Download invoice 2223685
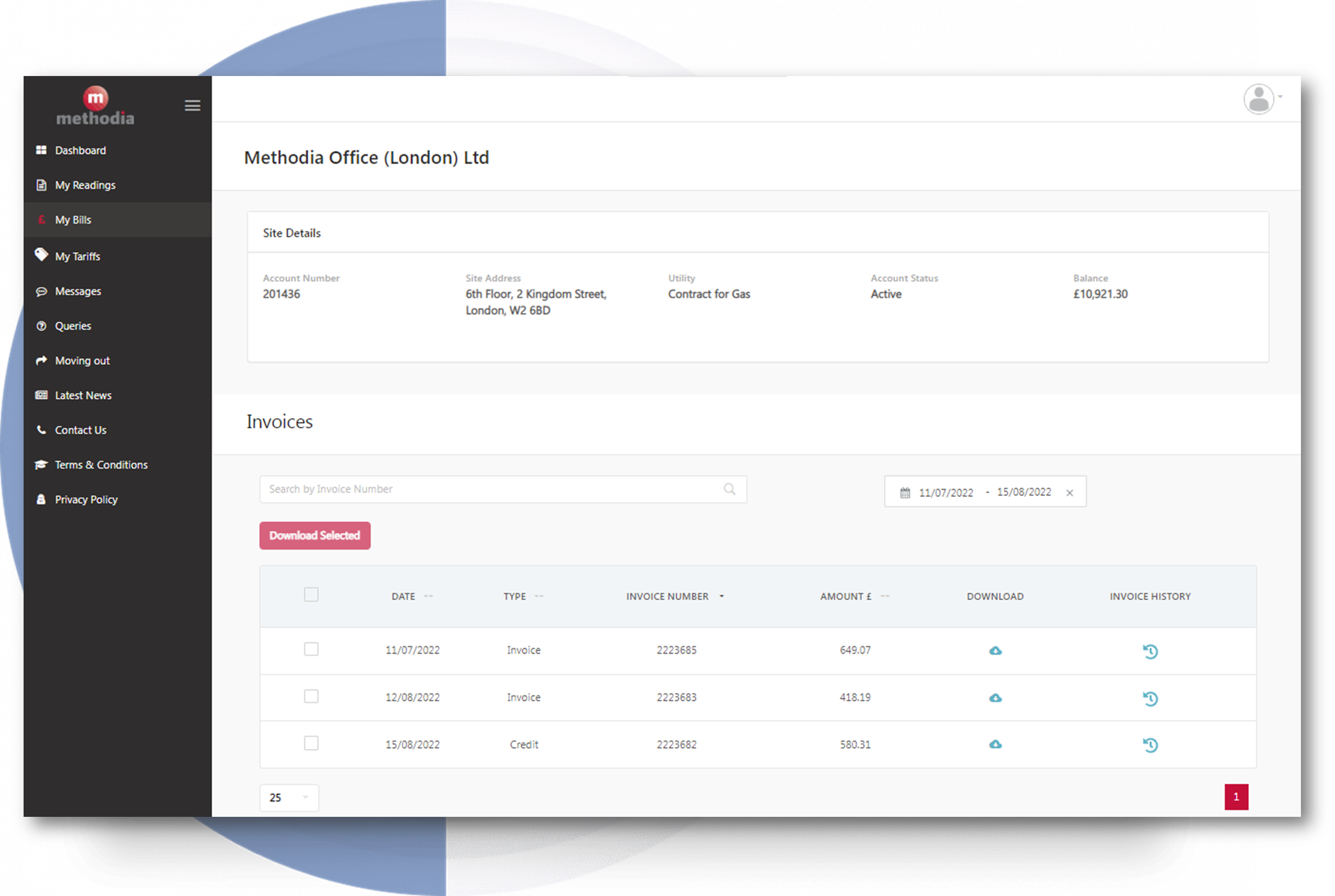The height and width of the screenshot is (896, 1335). (996, 651)
